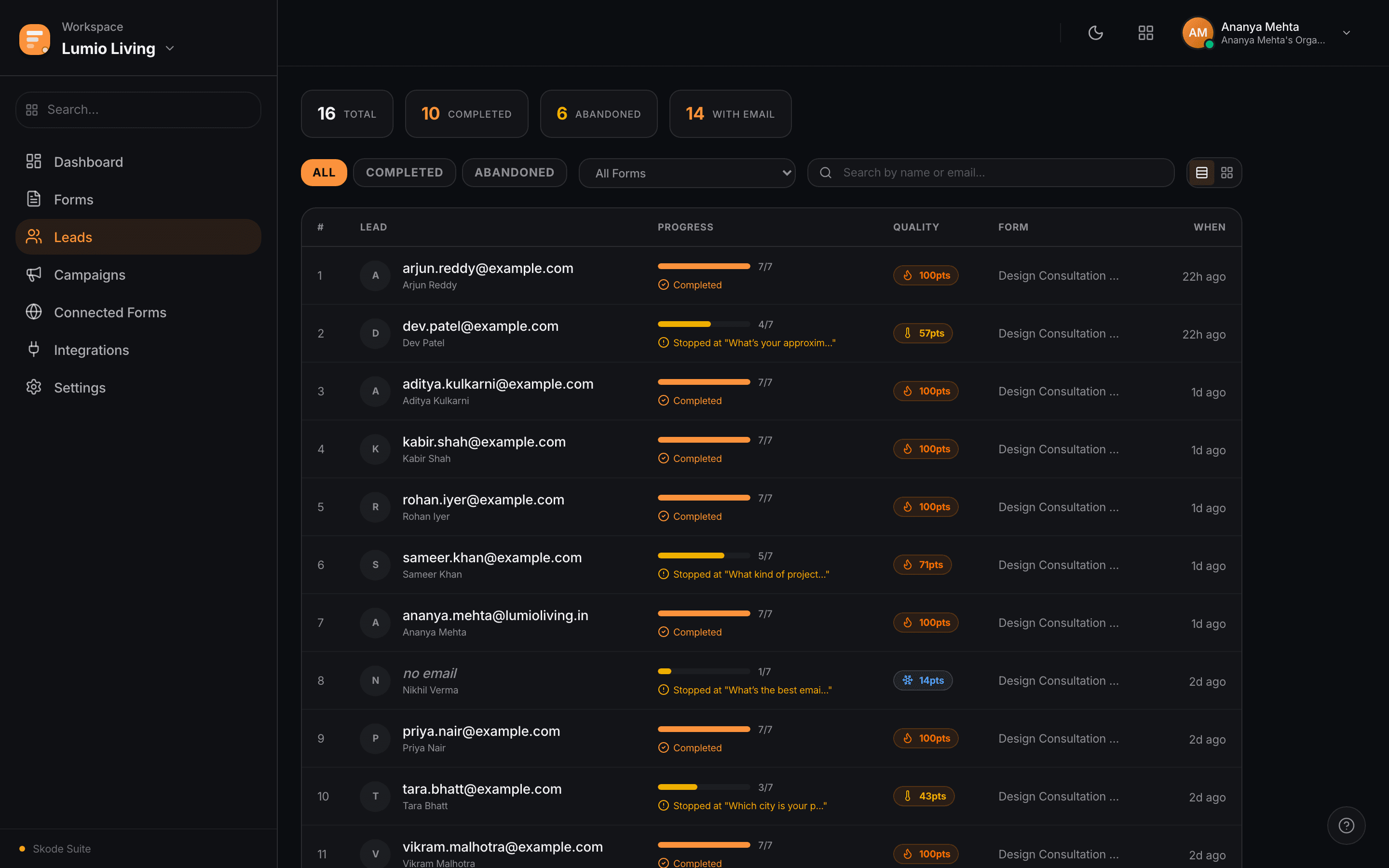Go to Campaigns in the sidebar
This screenshot has width=1389, height=868.
(x=138, y=274)
